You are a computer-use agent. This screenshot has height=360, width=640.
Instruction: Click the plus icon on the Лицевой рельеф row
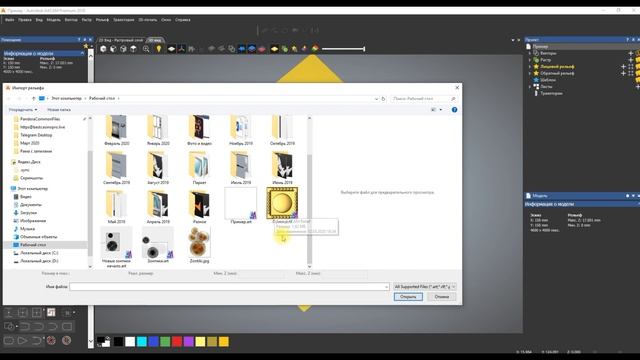623,67
